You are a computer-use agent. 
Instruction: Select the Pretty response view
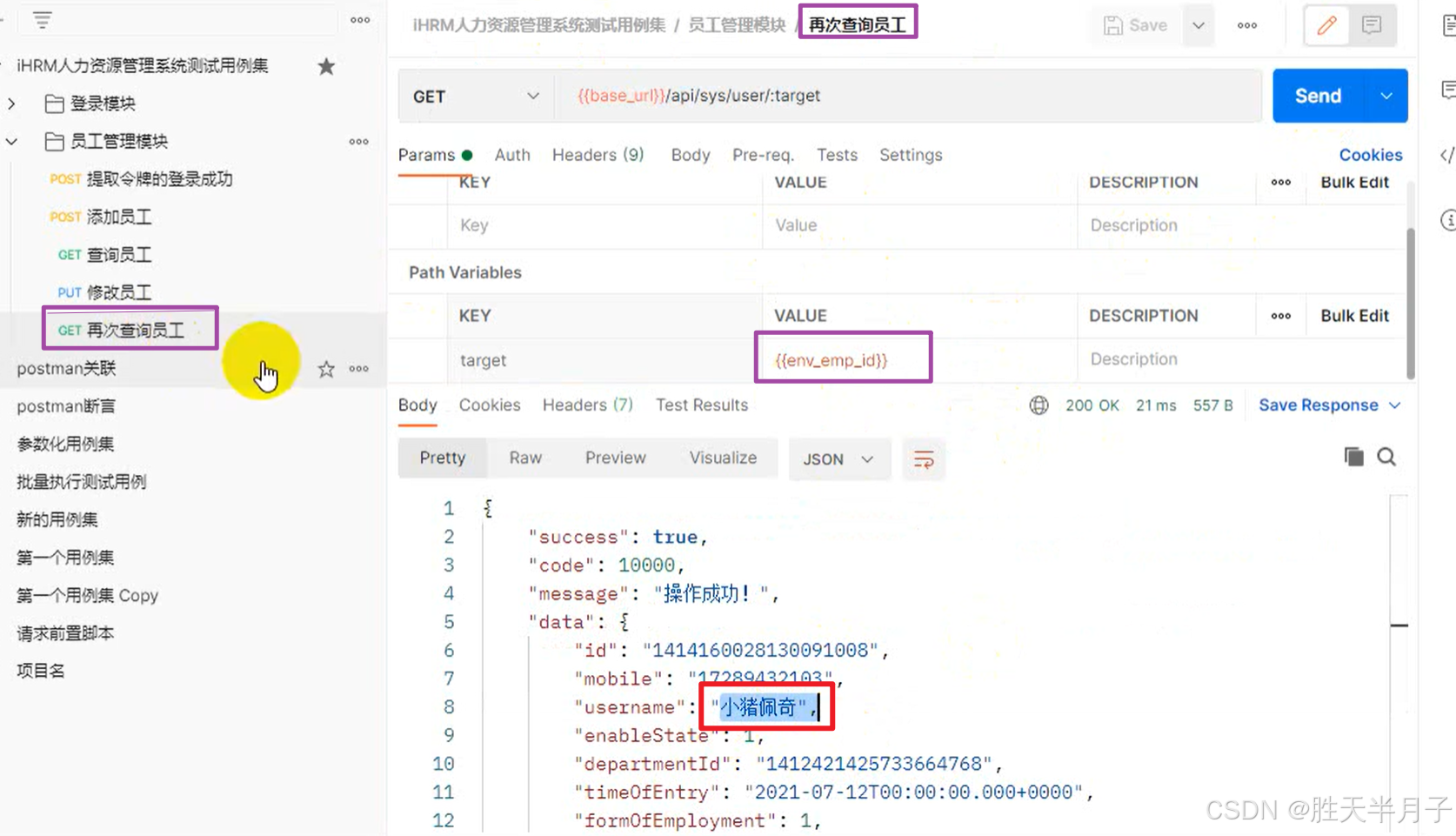442,458
